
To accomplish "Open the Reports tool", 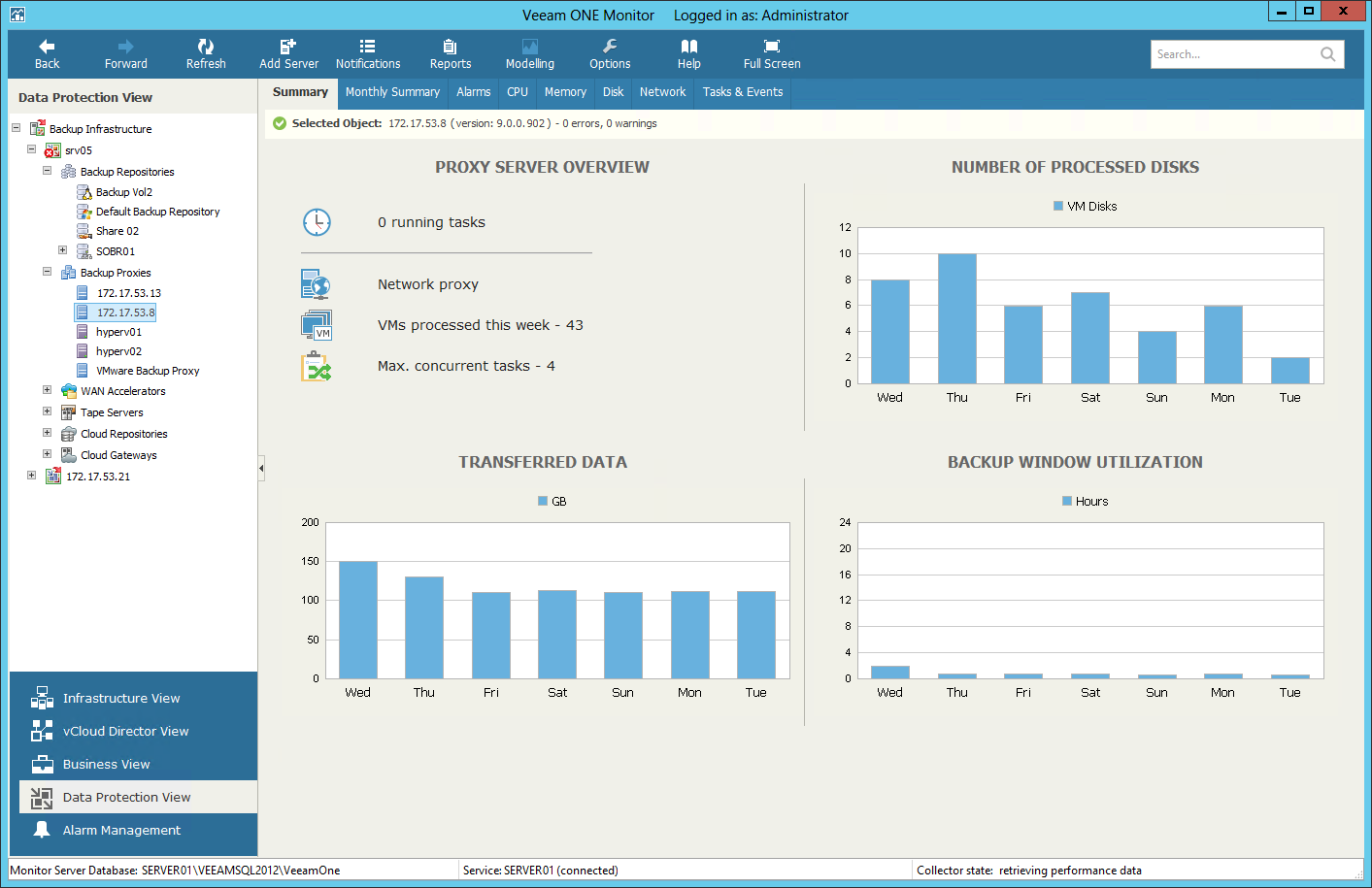I will point(451,54).
